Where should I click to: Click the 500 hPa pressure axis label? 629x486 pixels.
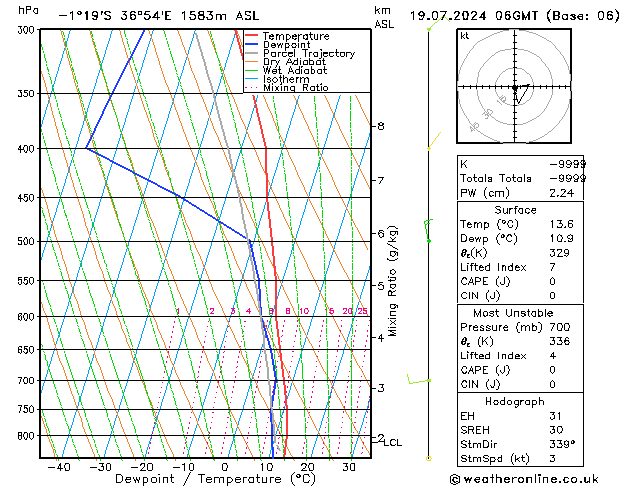(x=26, y=241)
